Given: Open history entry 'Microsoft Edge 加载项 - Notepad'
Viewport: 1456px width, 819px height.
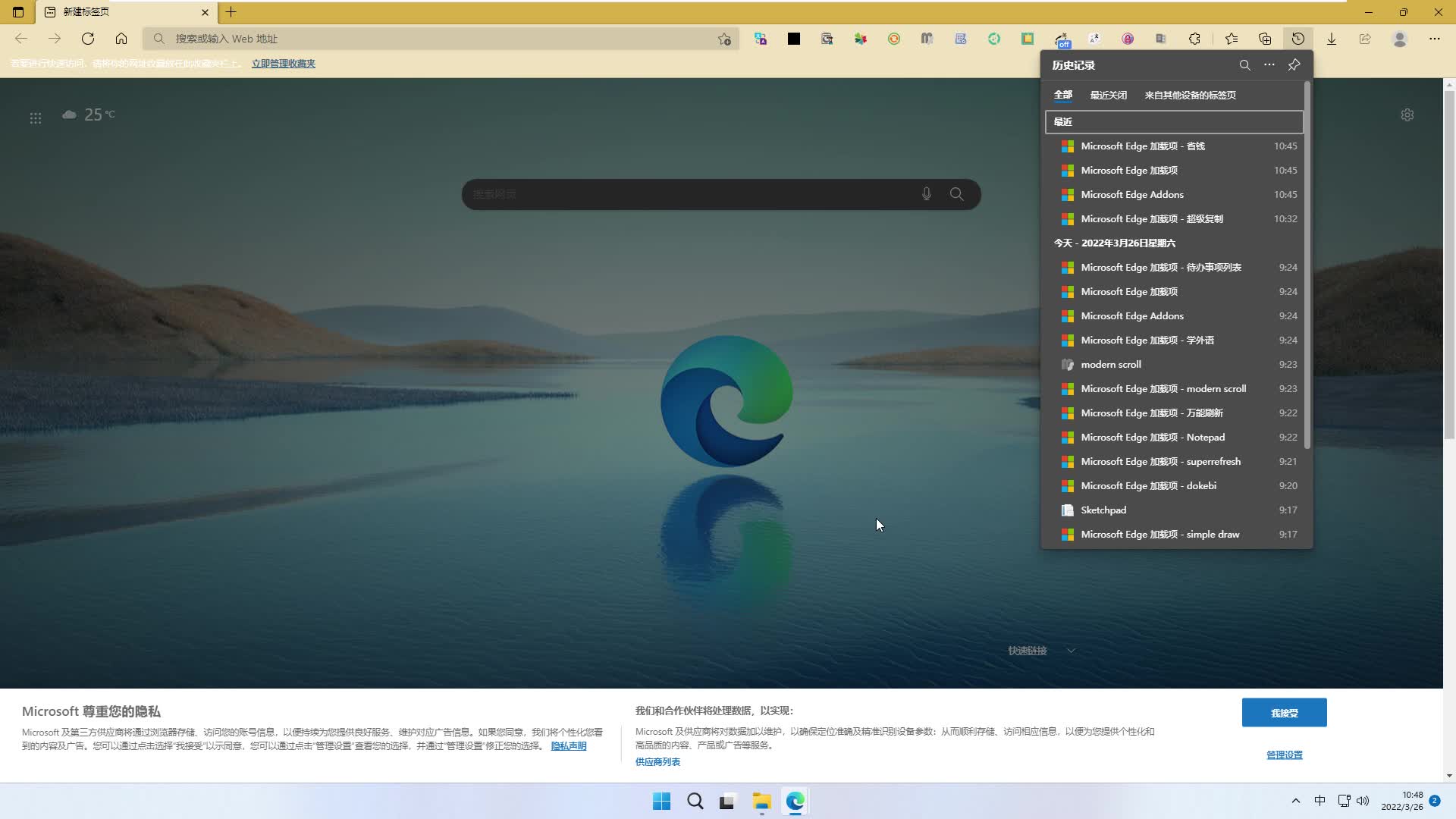Looking at the screenshot, I should pyautogui.click(x=1175, y=438).
